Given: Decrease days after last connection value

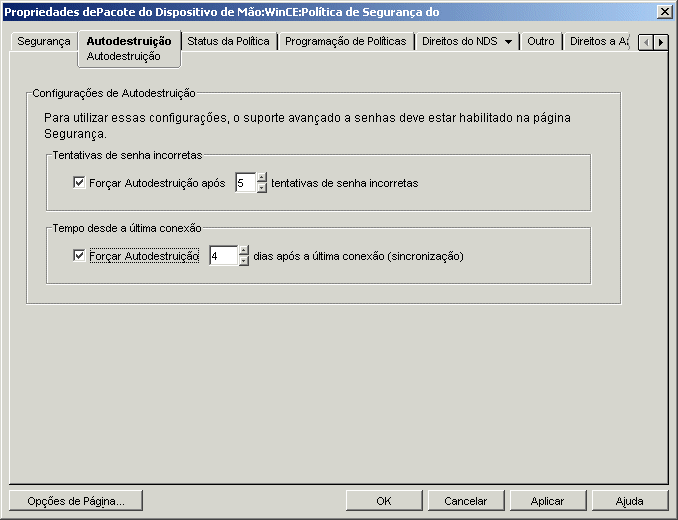Looking at the screenshot, I should point(244,261).
